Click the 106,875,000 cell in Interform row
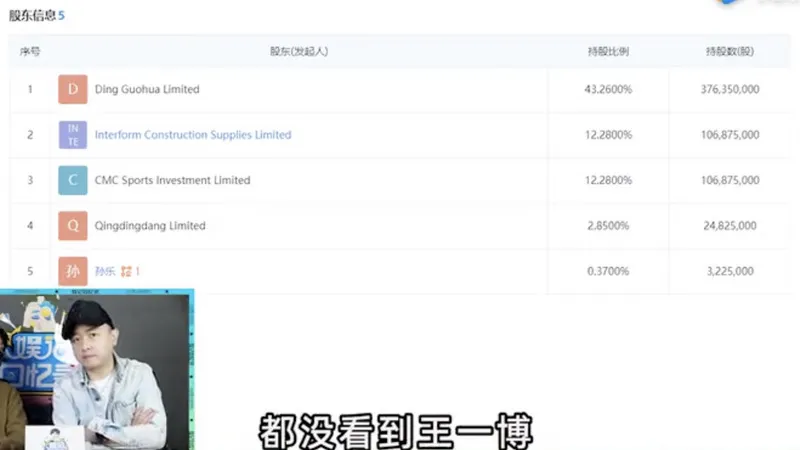 (730, 135)
